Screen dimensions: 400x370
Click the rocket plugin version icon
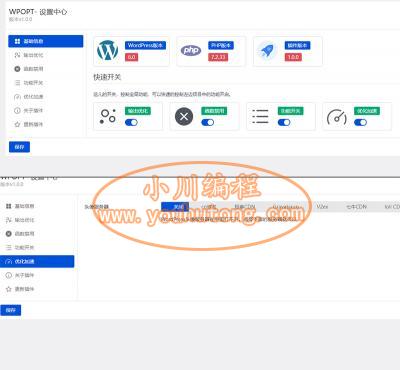267,51
